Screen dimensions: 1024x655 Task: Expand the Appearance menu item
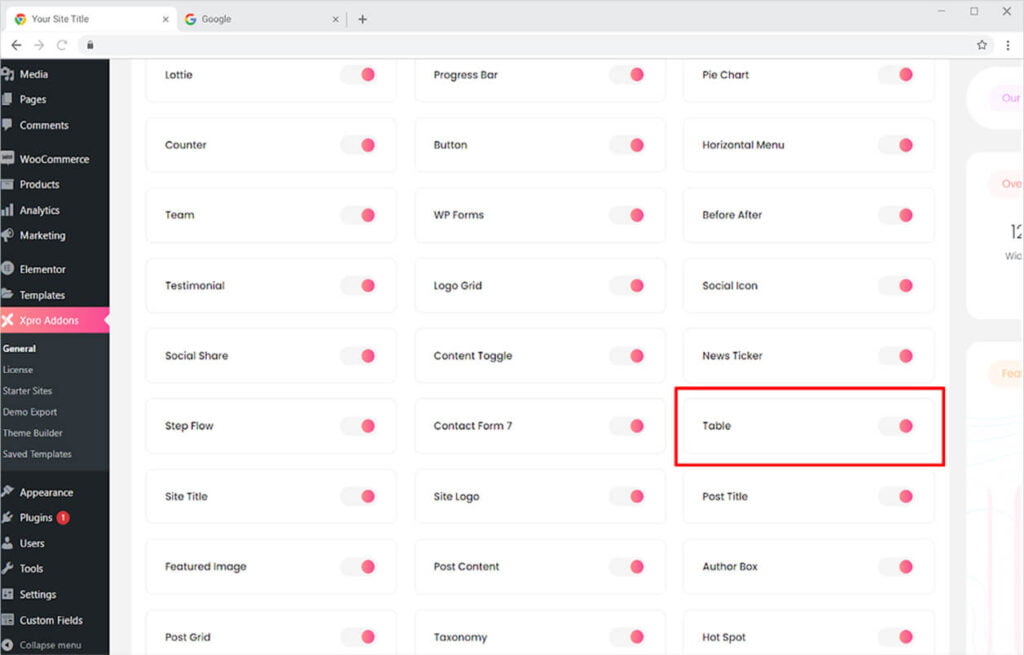[x=46, y=492]
